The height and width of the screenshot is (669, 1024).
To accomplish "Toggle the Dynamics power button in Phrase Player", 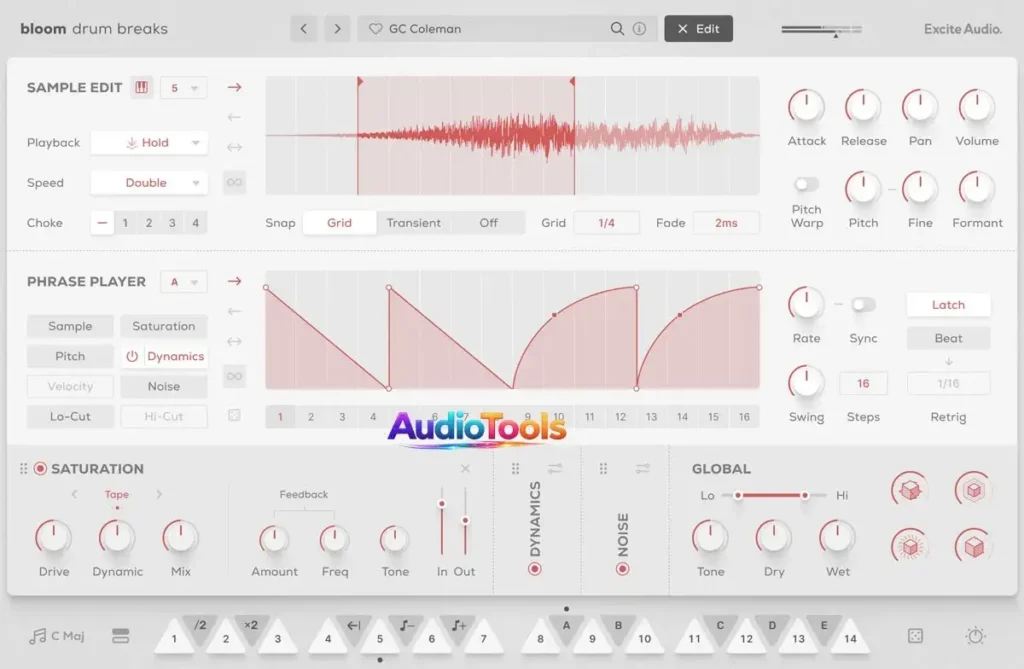I will (131, 356).
